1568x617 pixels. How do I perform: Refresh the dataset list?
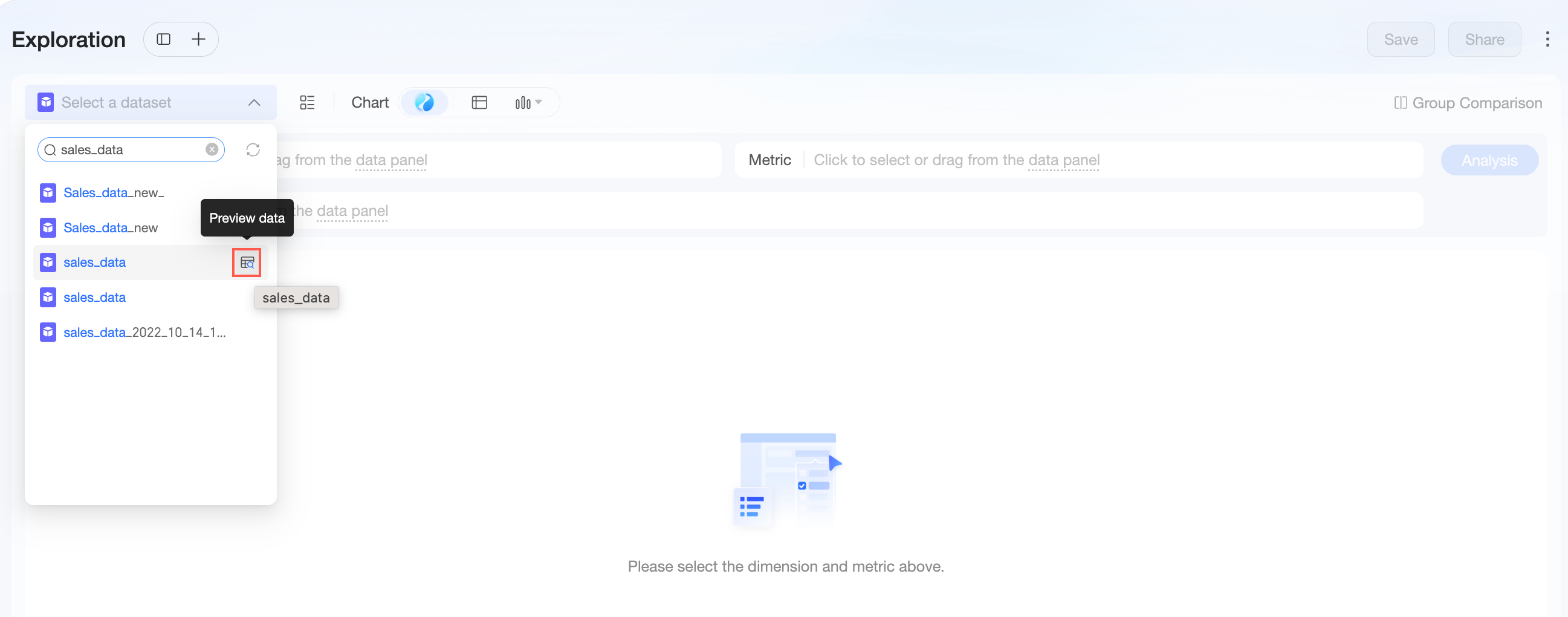pos(253,150)
